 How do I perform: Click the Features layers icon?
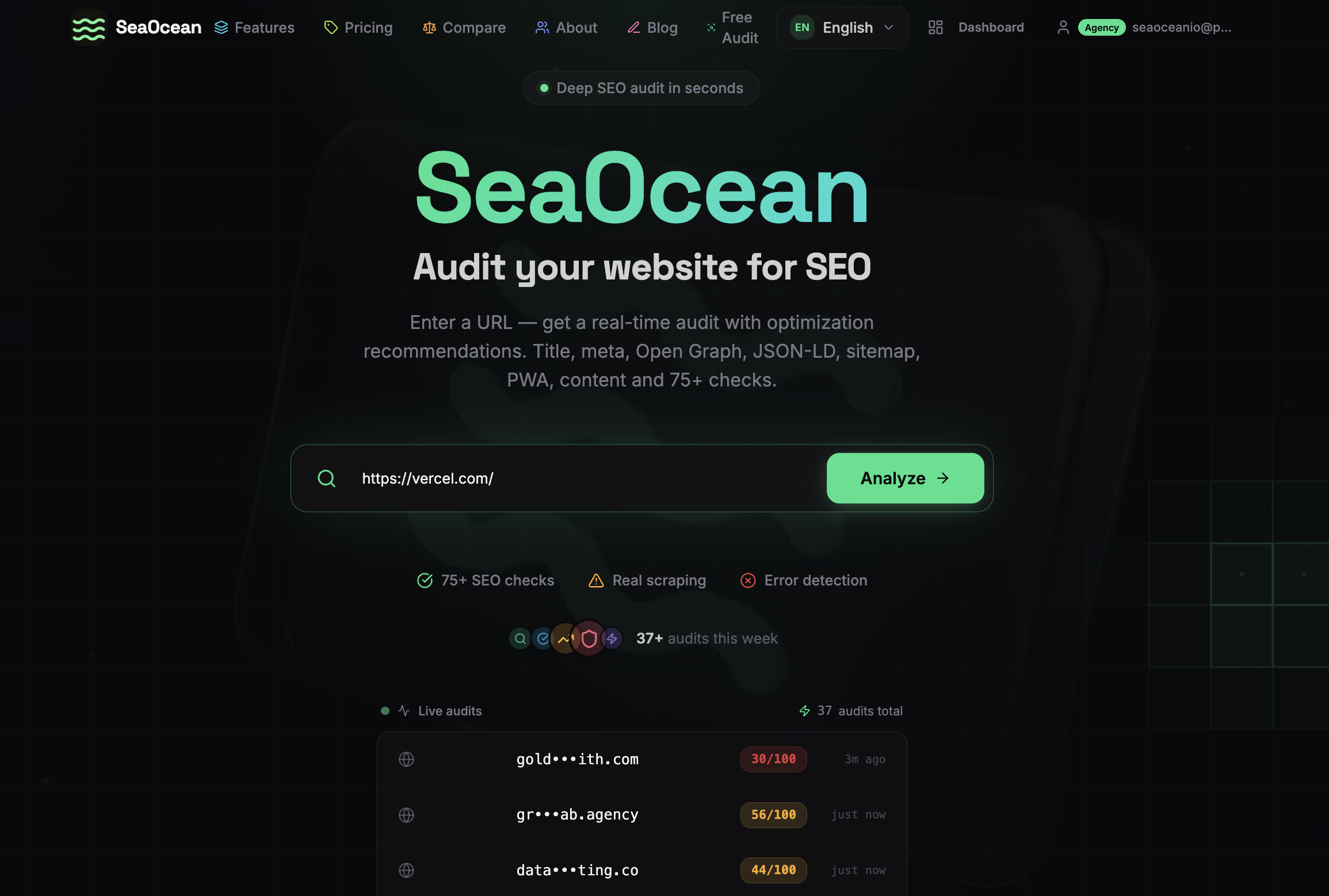click(x=221, y=28)
